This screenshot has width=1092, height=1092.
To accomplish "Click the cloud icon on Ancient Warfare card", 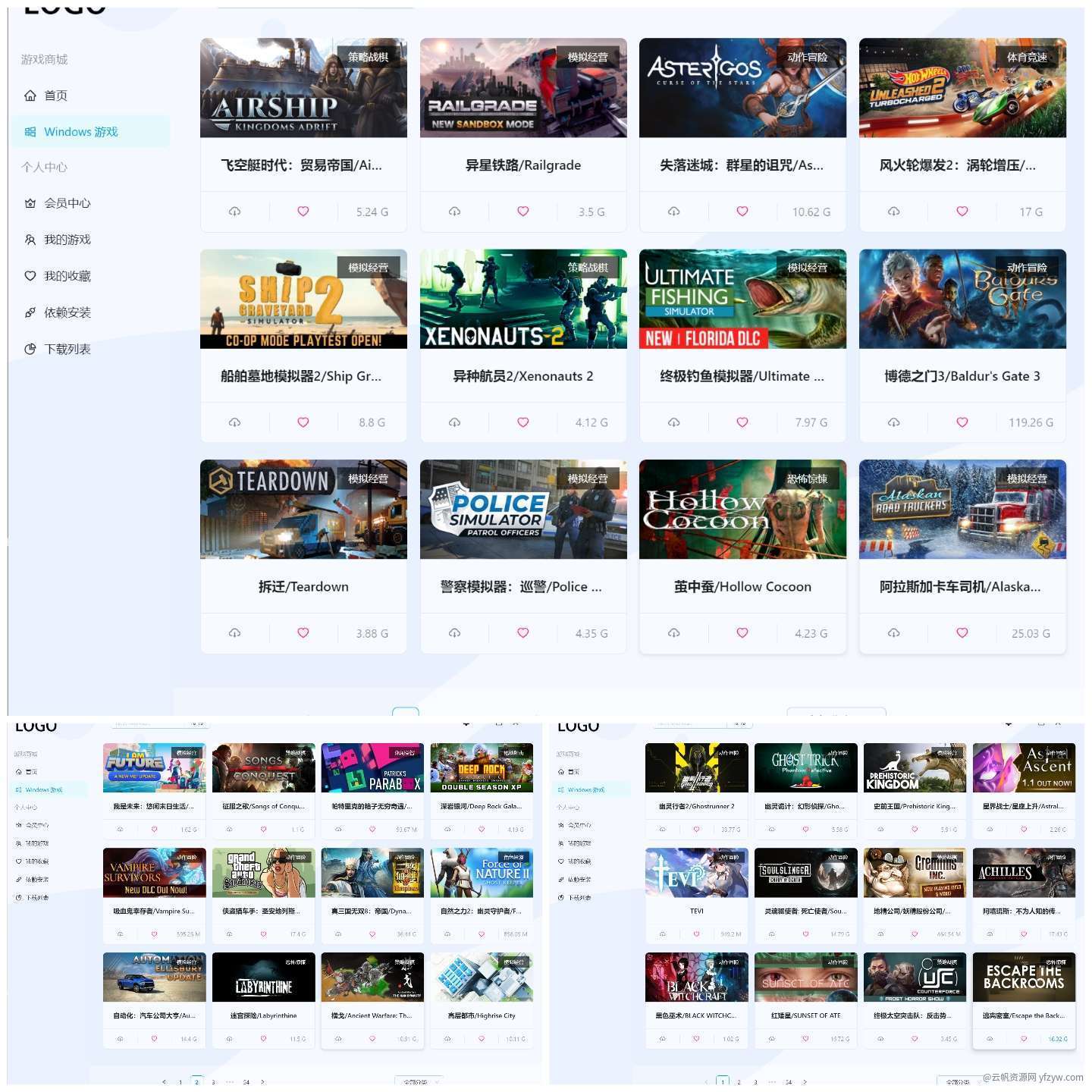I will coord(338,1039).
